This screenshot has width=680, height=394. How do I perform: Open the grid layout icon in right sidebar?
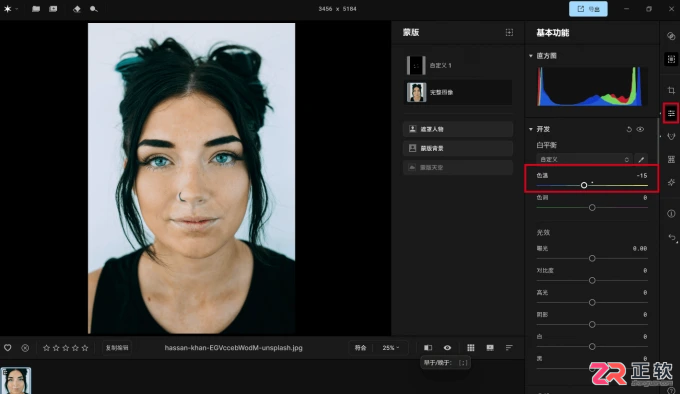[x=671, y=160]
